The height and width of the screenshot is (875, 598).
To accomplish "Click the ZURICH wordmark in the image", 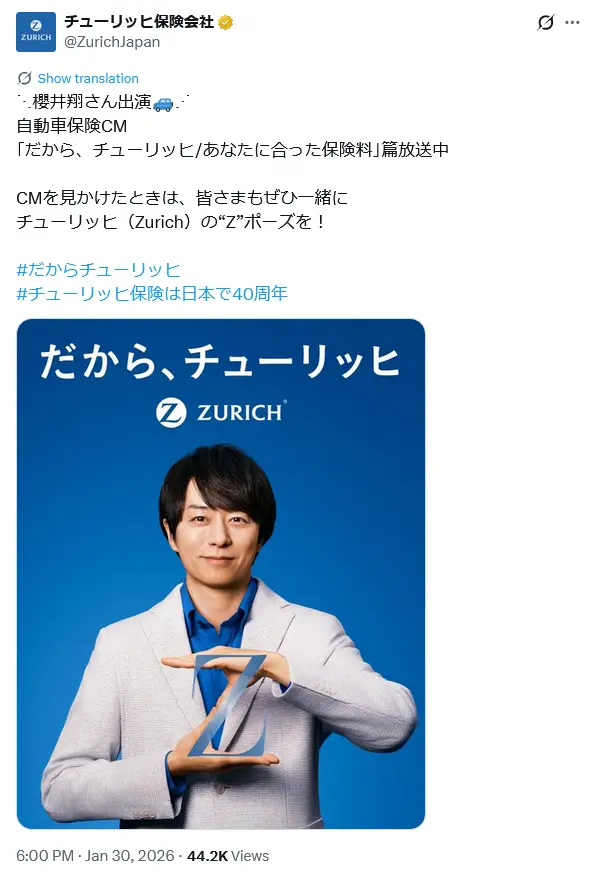I will pos(242,412).
